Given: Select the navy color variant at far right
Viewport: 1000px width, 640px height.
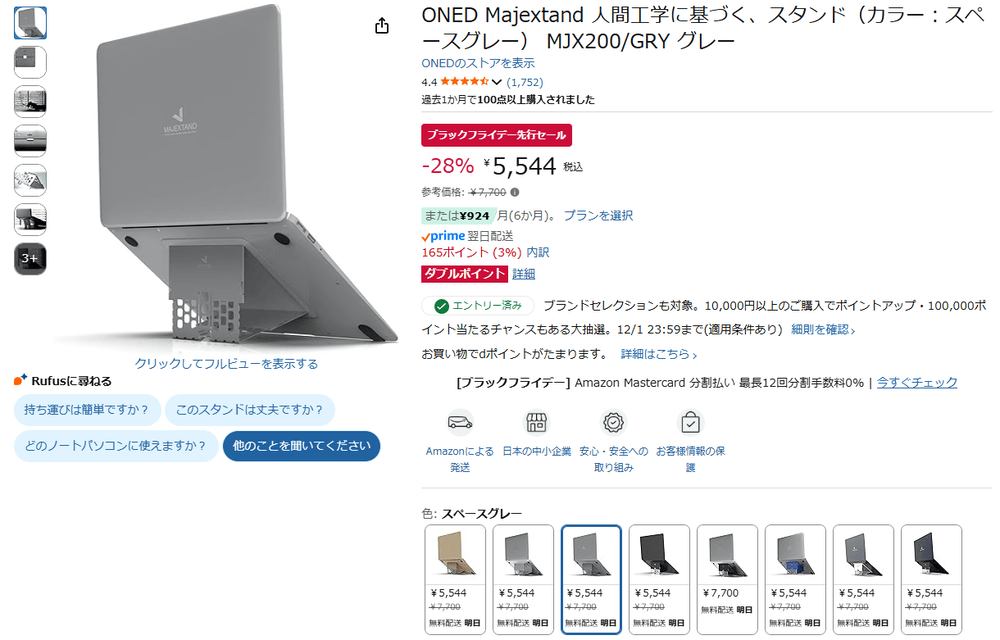Looking at the screenshot, I should point(931,579).
